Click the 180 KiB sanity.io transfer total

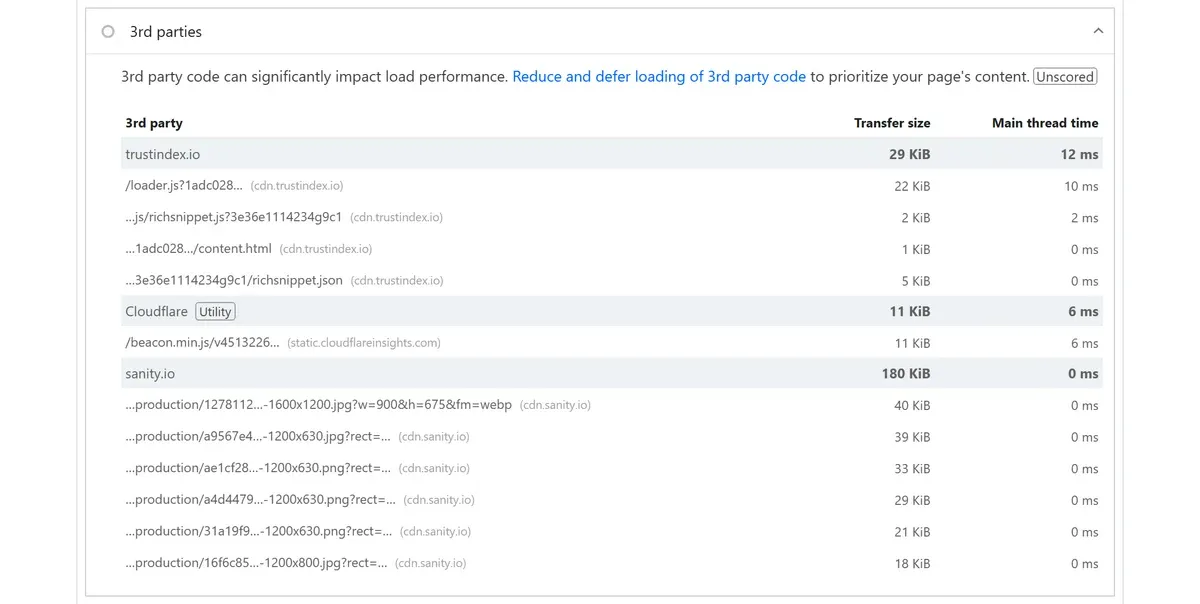[906, 374]
